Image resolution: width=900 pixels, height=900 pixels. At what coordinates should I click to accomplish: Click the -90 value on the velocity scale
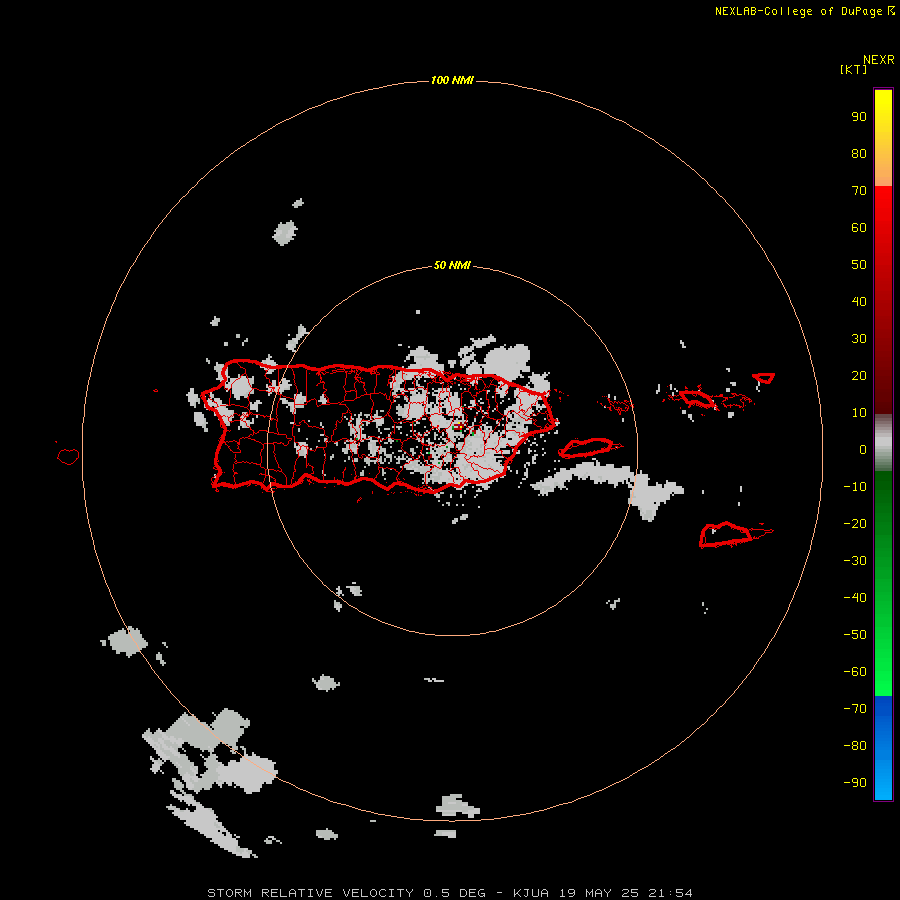(x=855, y=783)
